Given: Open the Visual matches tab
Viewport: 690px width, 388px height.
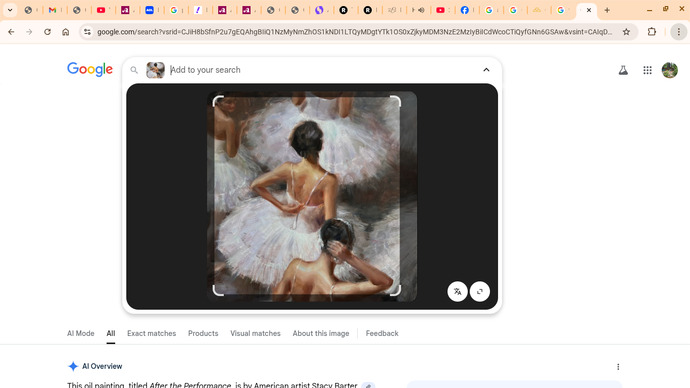Looking at the screenshot, I should [255, 333].
